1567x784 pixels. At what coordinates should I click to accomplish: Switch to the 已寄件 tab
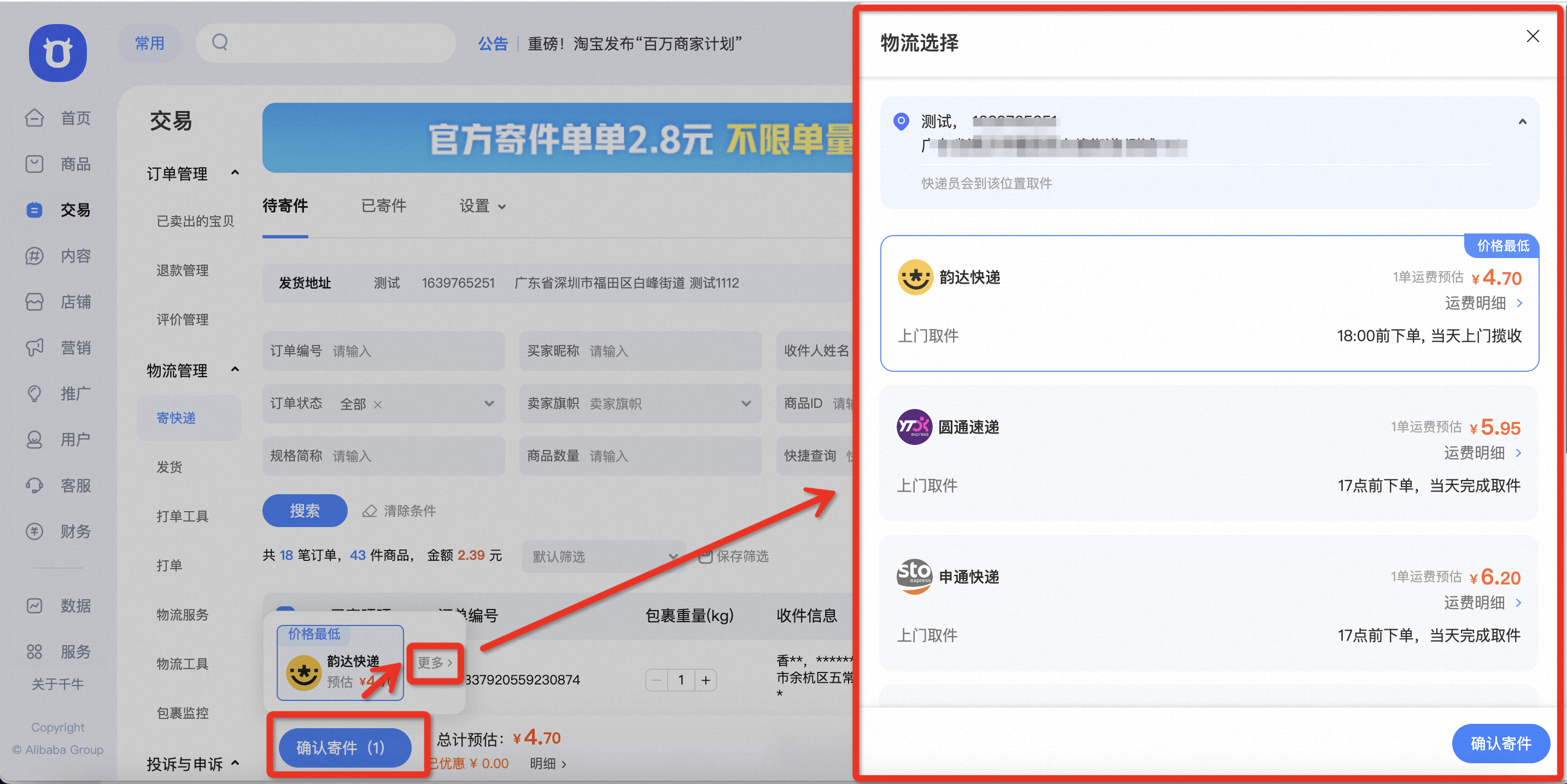click(x=384, y=206)
